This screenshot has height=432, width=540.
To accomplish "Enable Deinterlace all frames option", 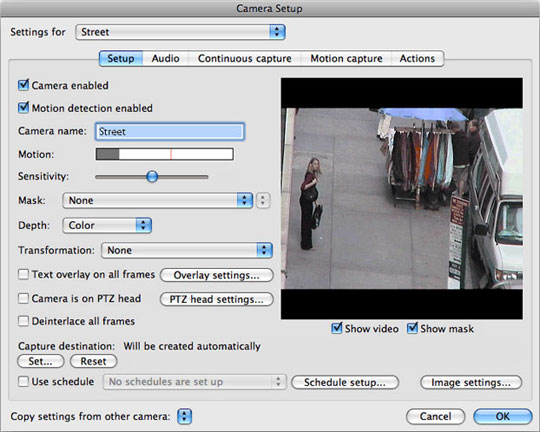I will coord(23,321).
